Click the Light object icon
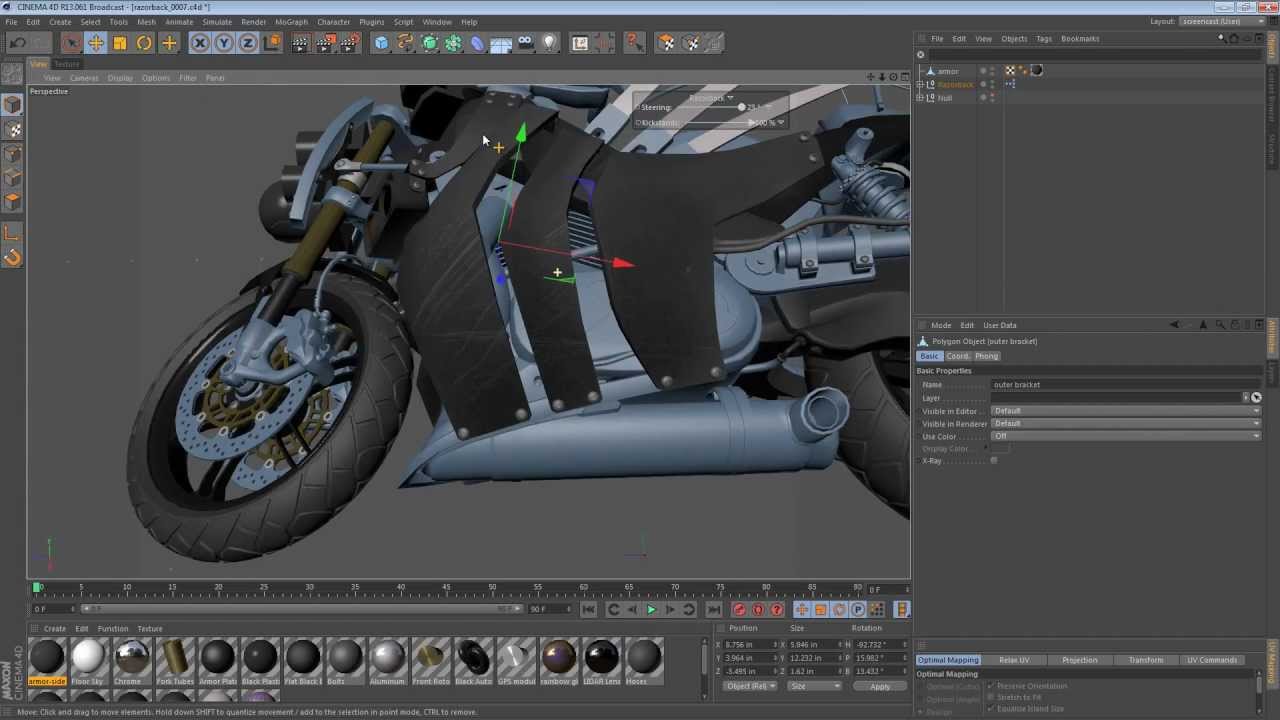The image size is (1280, 720). (549, 43)
